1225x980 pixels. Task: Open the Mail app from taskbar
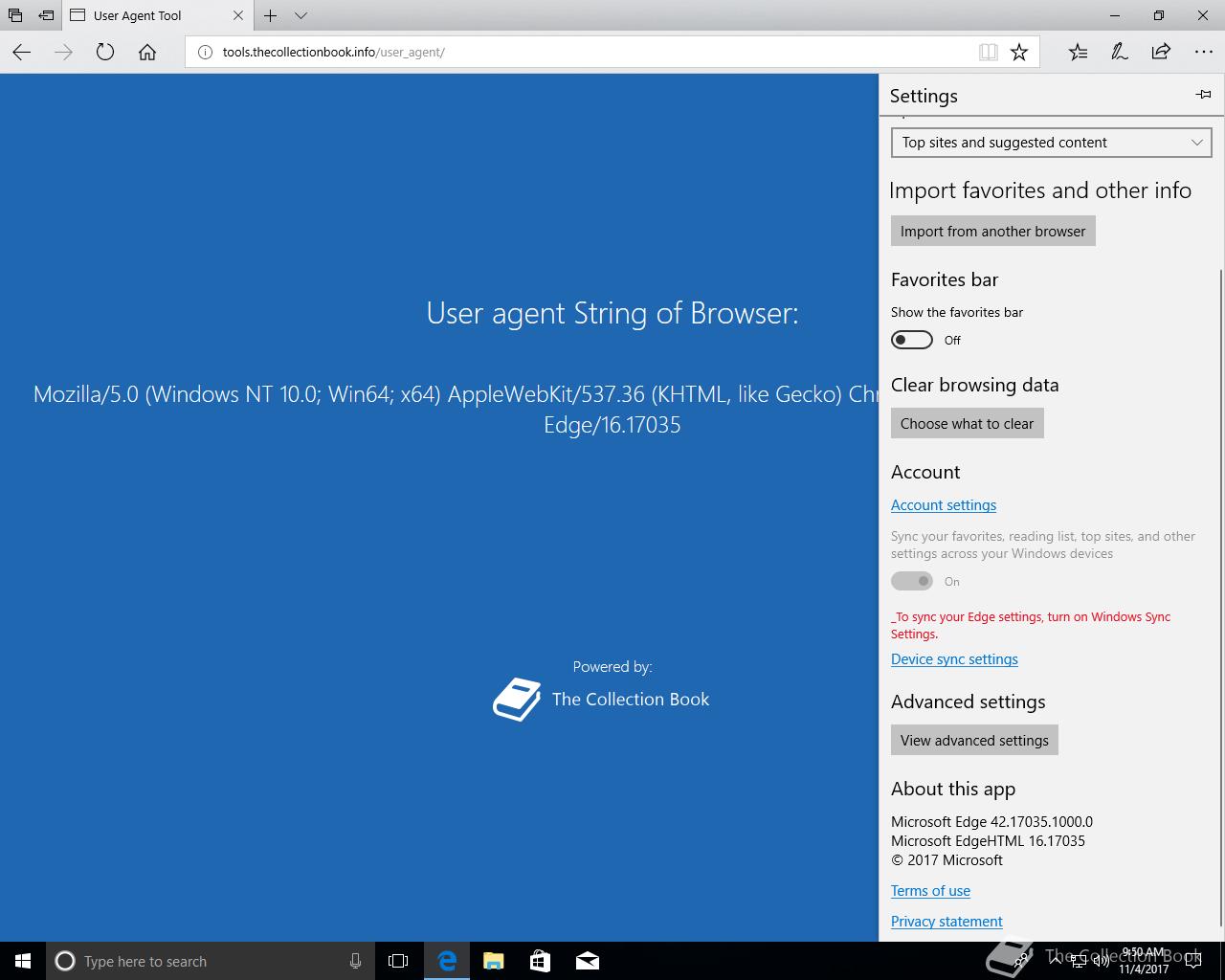(588, 961)
